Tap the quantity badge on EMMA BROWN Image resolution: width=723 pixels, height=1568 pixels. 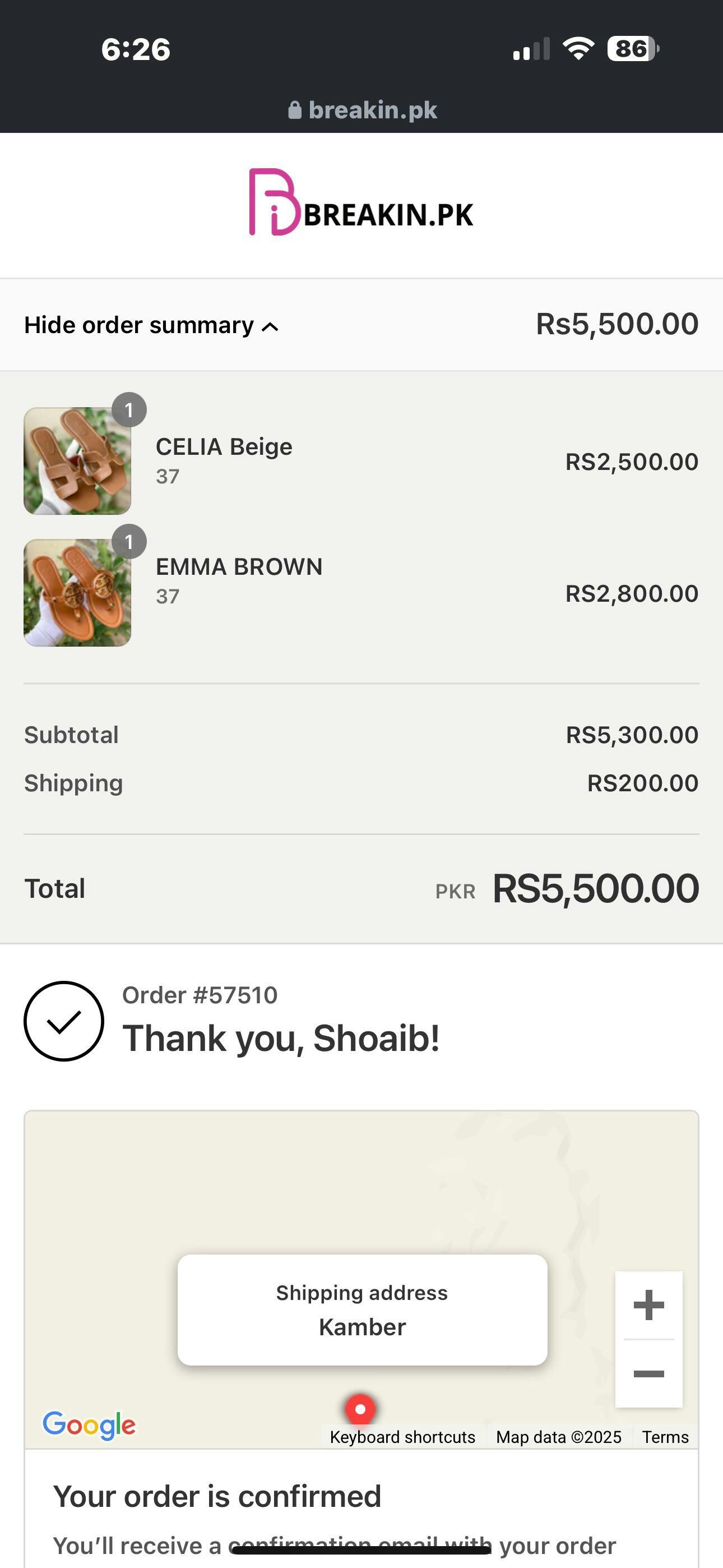pyautogui.click(x=129, y=542)
